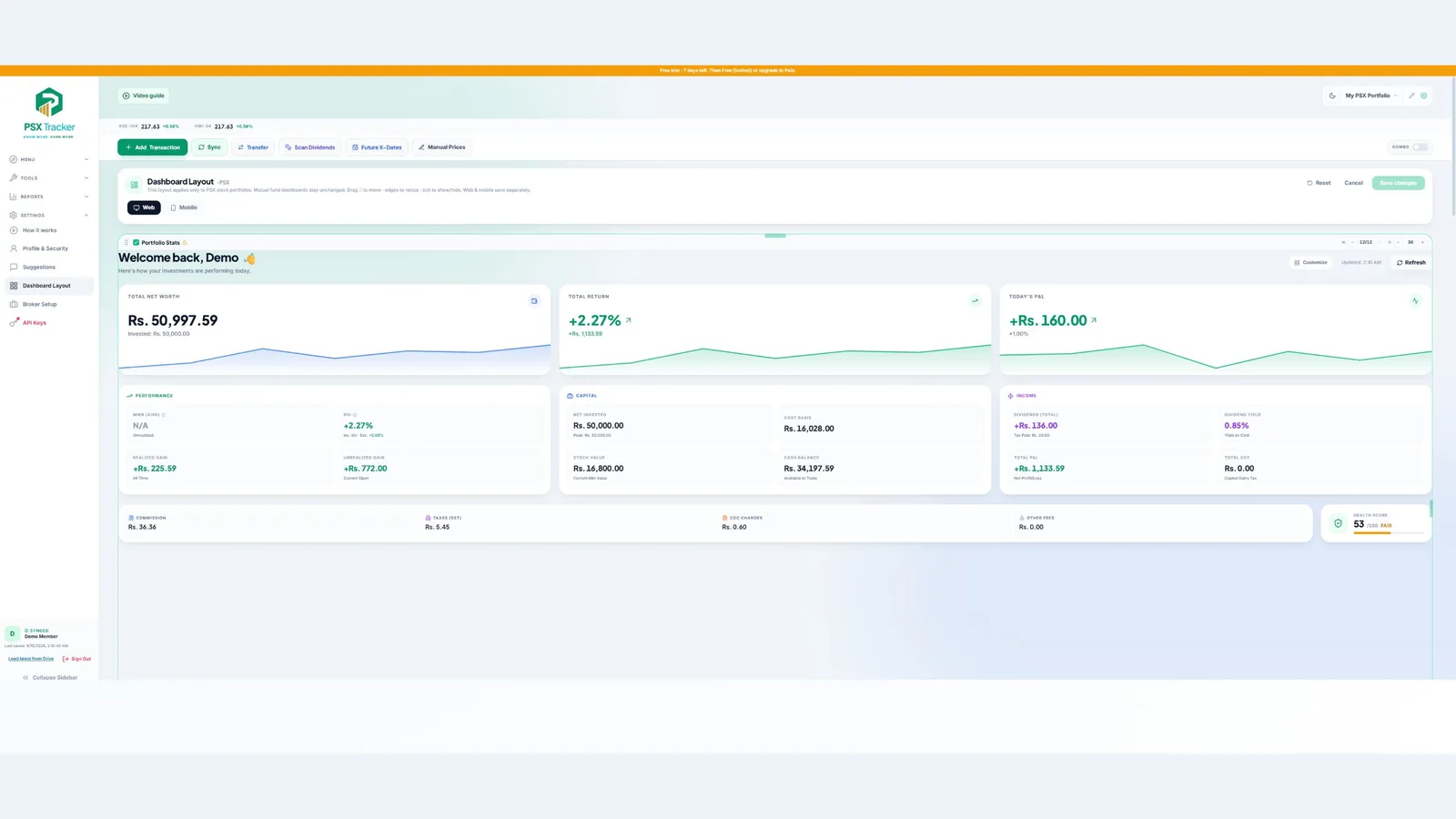This screenshot has width=1456, height=819.
Task: Click the arrow icon next to +2.27% total return
Action: 628,320
